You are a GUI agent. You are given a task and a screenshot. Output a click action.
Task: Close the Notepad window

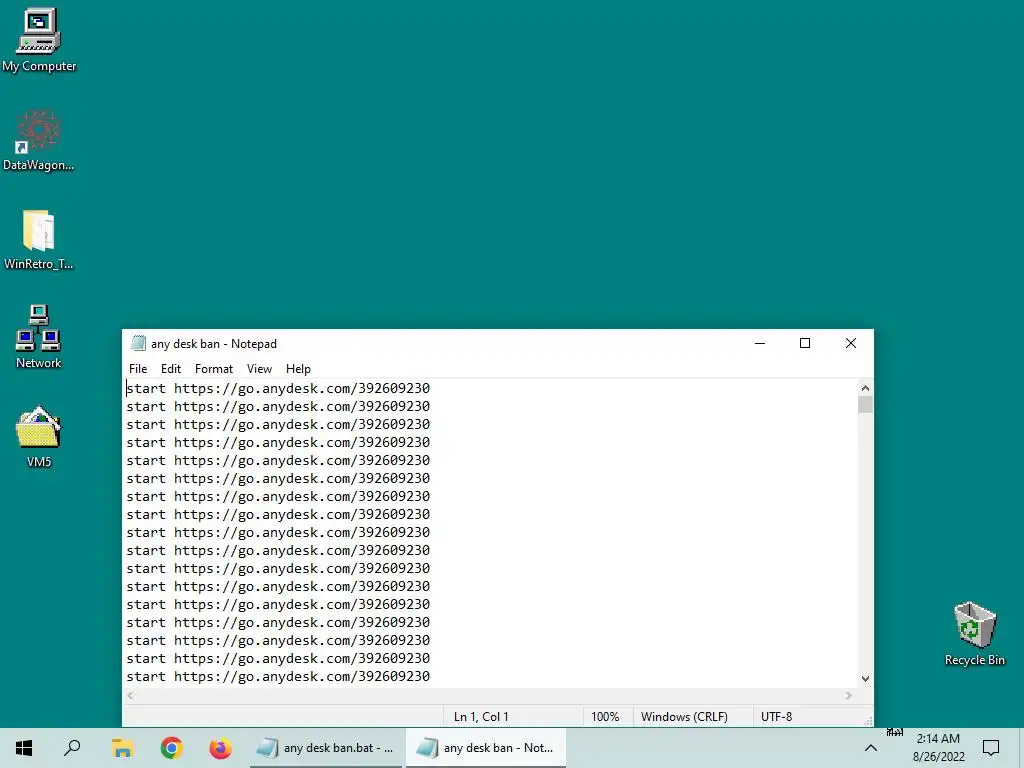(x=850, y=344)
